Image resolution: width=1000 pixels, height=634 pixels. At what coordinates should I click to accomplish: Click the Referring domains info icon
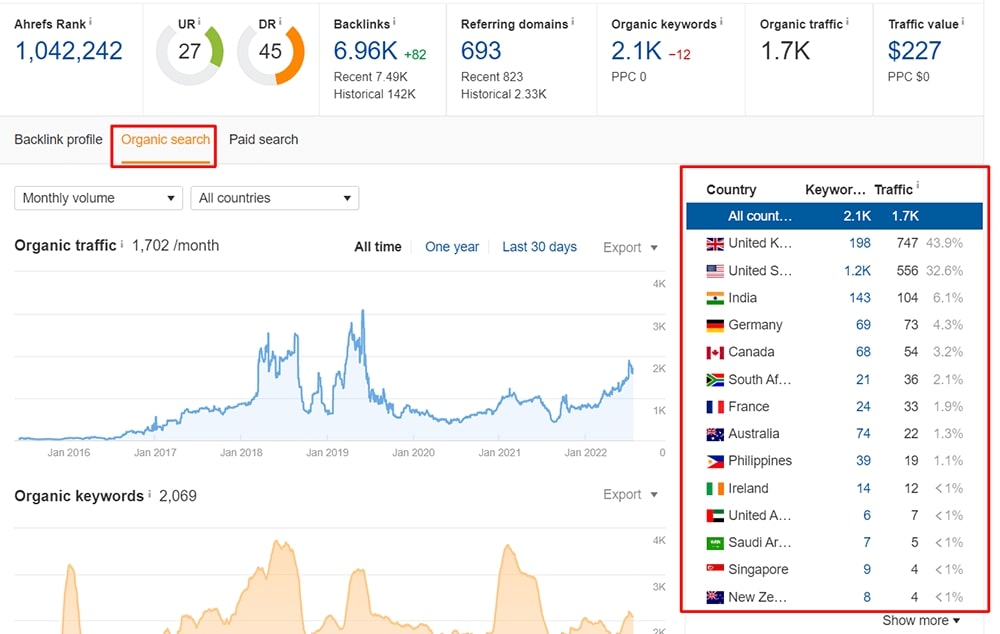[x=572, y=22]
